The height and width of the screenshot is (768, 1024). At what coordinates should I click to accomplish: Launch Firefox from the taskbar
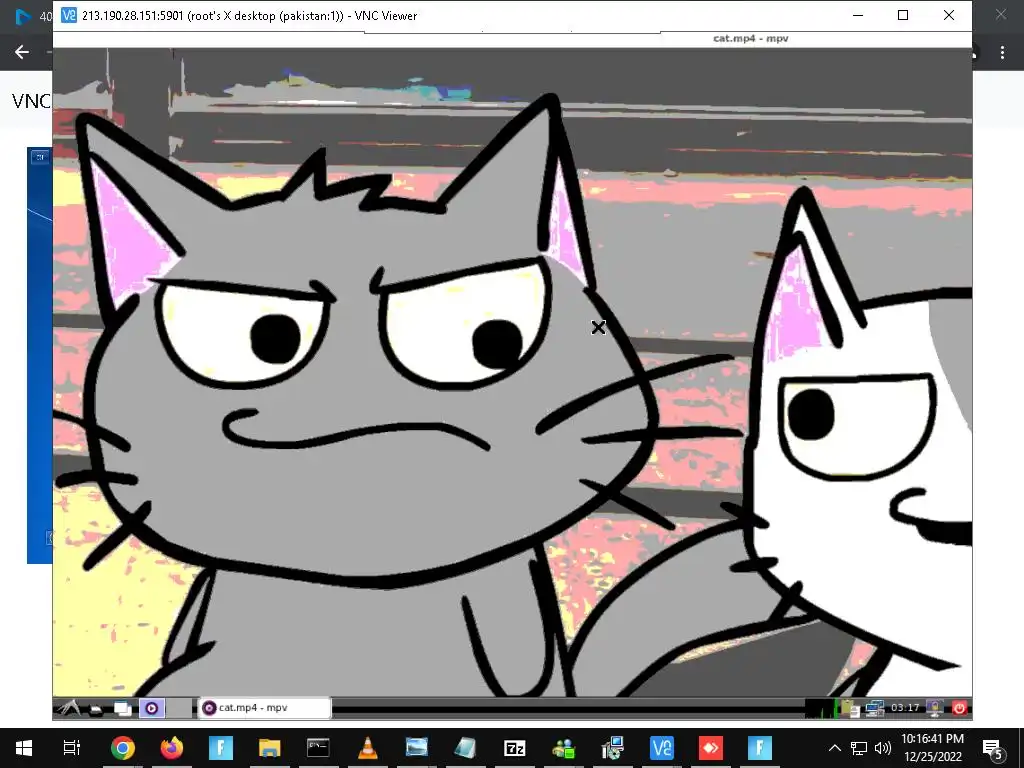(172, 748)
